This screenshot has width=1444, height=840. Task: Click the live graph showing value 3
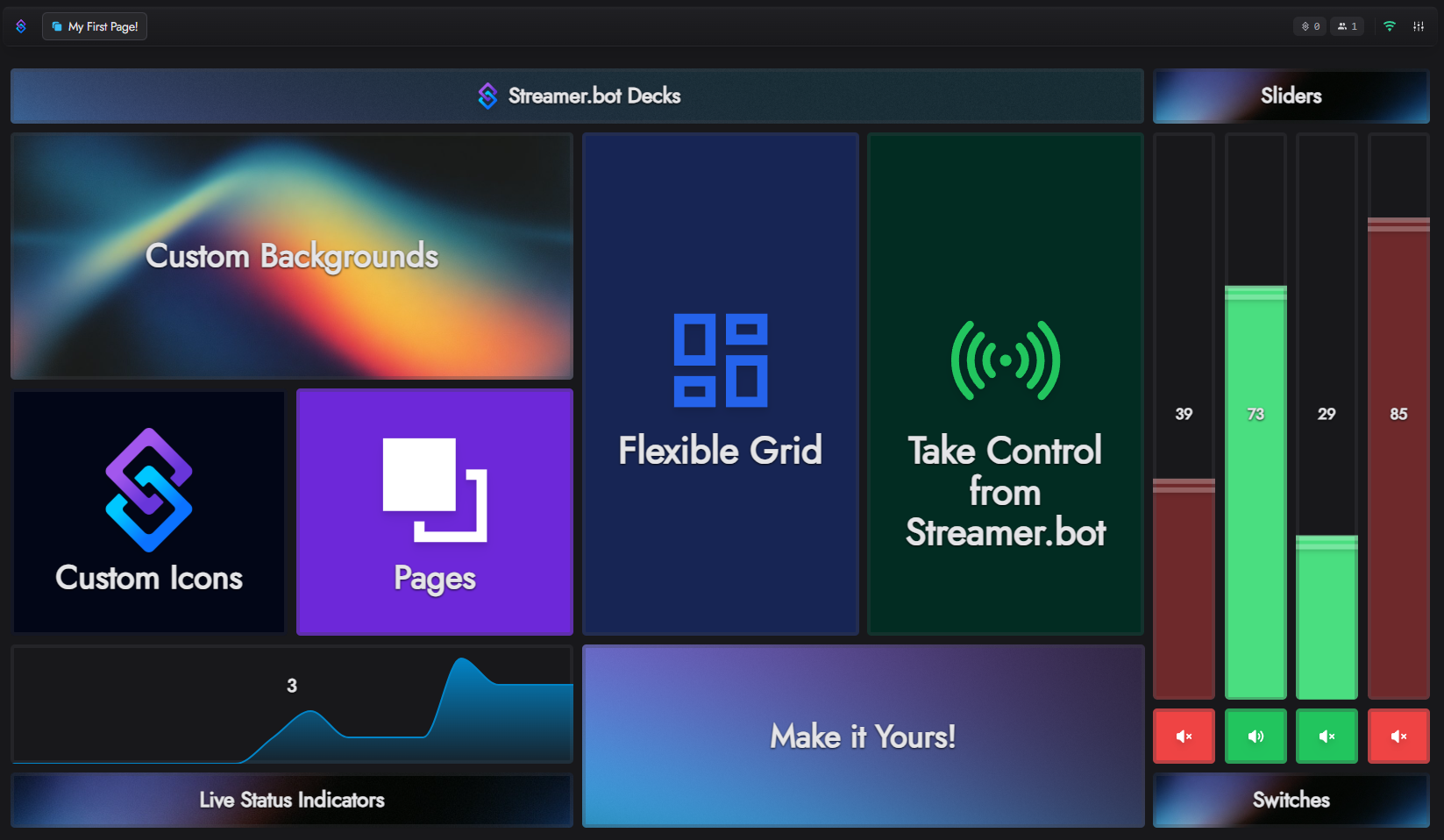click(x=292, y=705)
